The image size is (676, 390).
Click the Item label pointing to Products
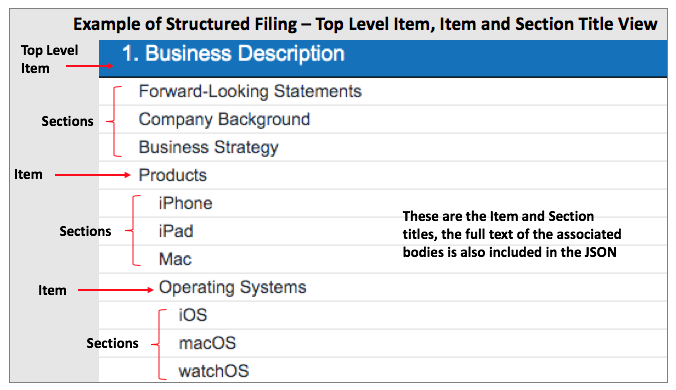(x=28, y=175)
